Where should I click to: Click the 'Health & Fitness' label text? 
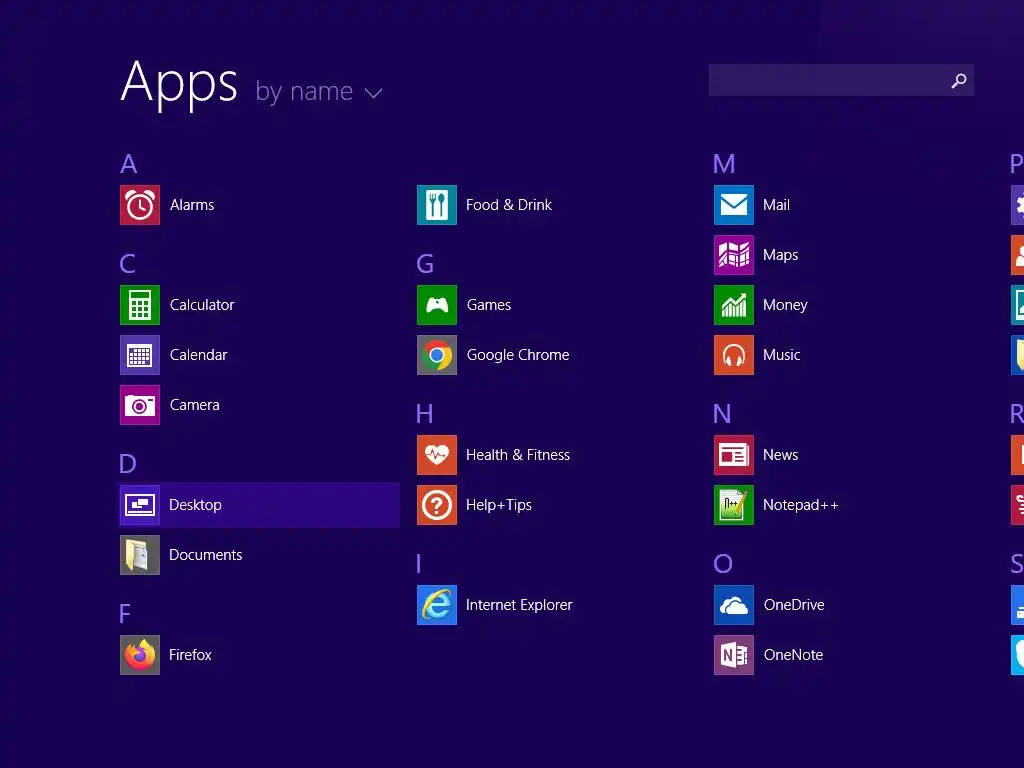(518, 455)
